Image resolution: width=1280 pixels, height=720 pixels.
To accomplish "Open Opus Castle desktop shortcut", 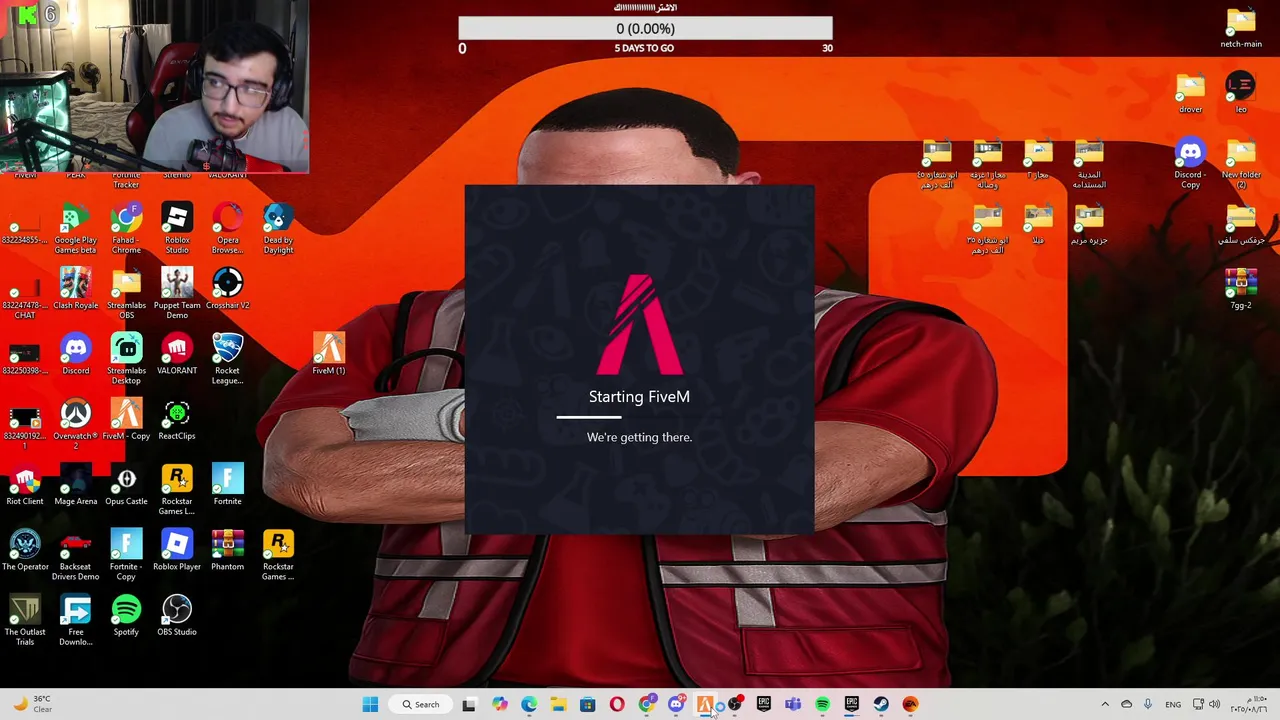I will [126, 484].
